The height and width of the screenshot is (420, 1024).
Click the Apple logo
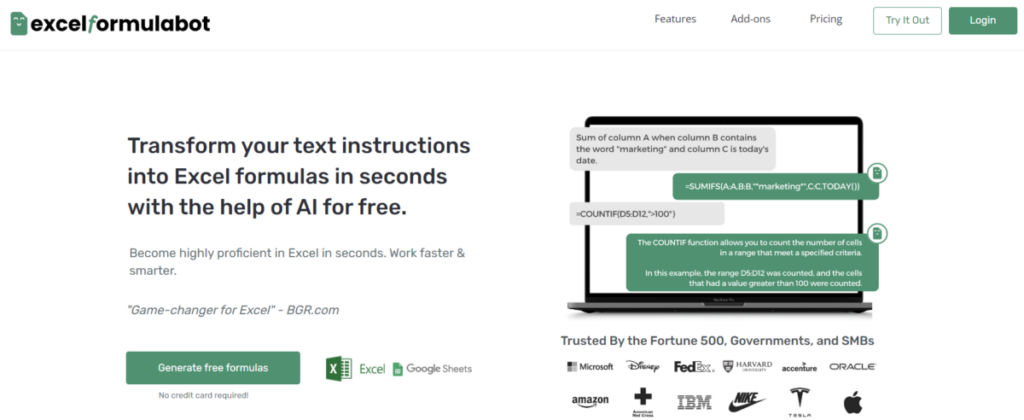tap(852, 402)
